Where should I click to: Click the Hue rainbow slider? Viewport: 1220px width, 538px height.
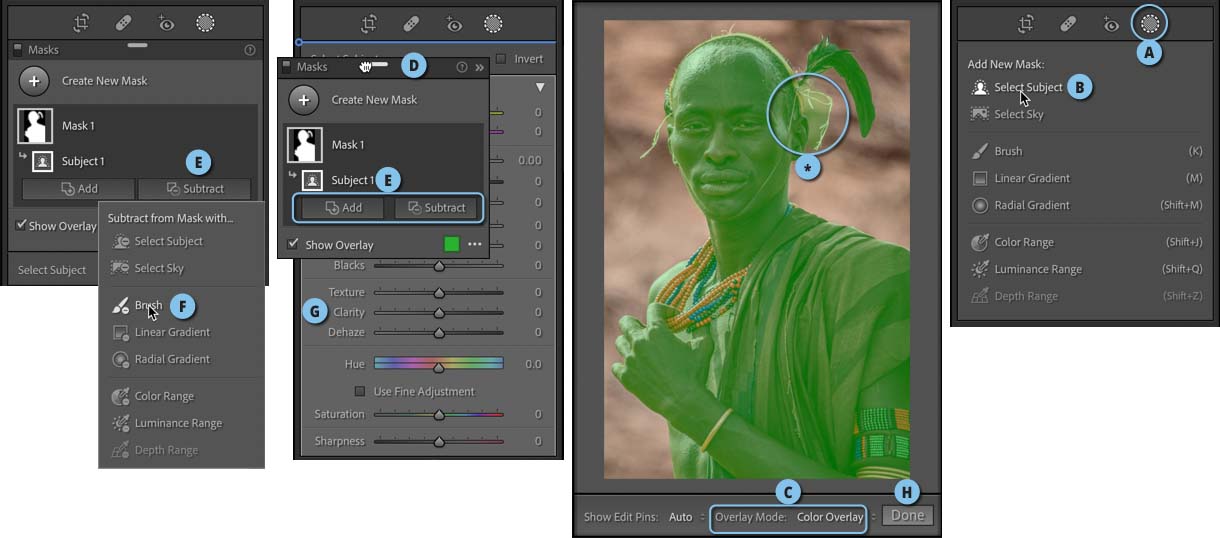pyautogui.click(x=438, y=364)
